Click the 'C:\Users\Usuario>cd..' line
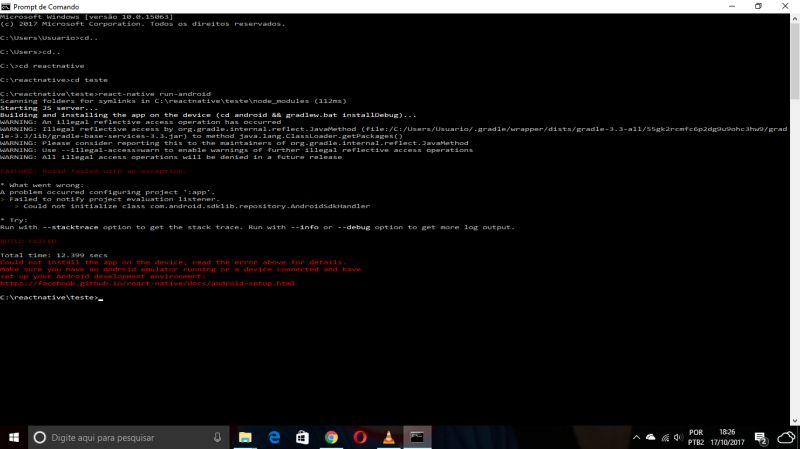Image resolution: width=800 pixels, height=449 pixels. click(49, 38)
